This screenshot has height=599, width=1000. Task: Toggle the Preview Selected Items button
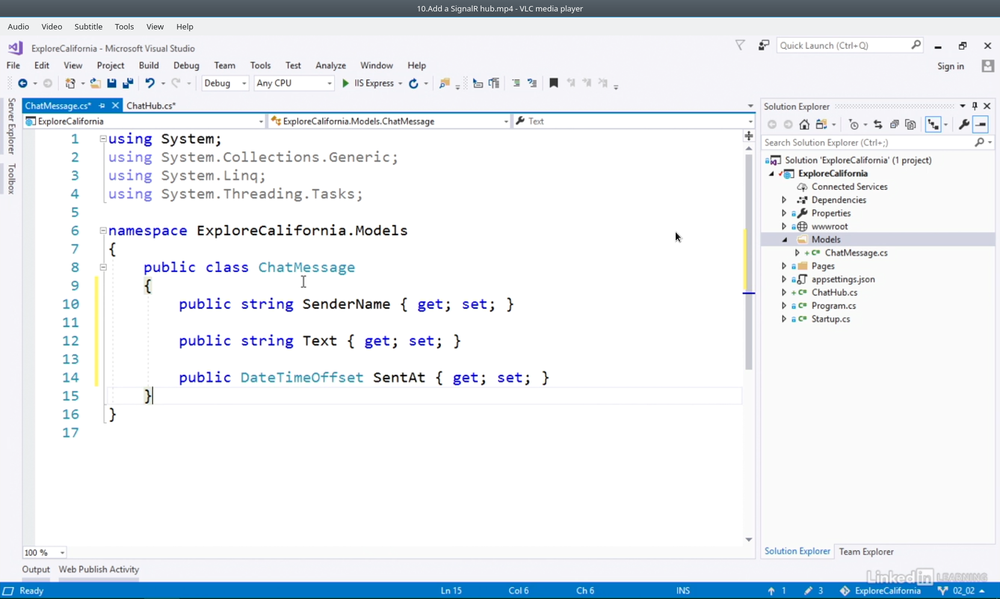click(981, 124)
